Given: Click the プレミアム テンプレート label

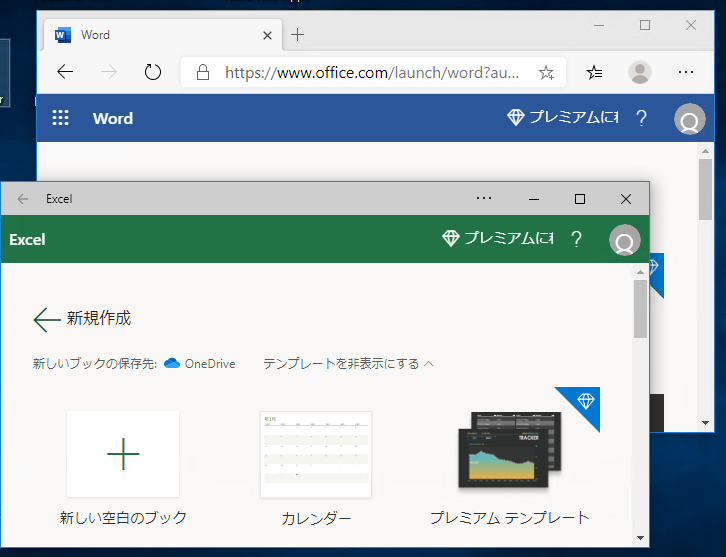Looking at the screenshot, I should (x=509, y=517).
